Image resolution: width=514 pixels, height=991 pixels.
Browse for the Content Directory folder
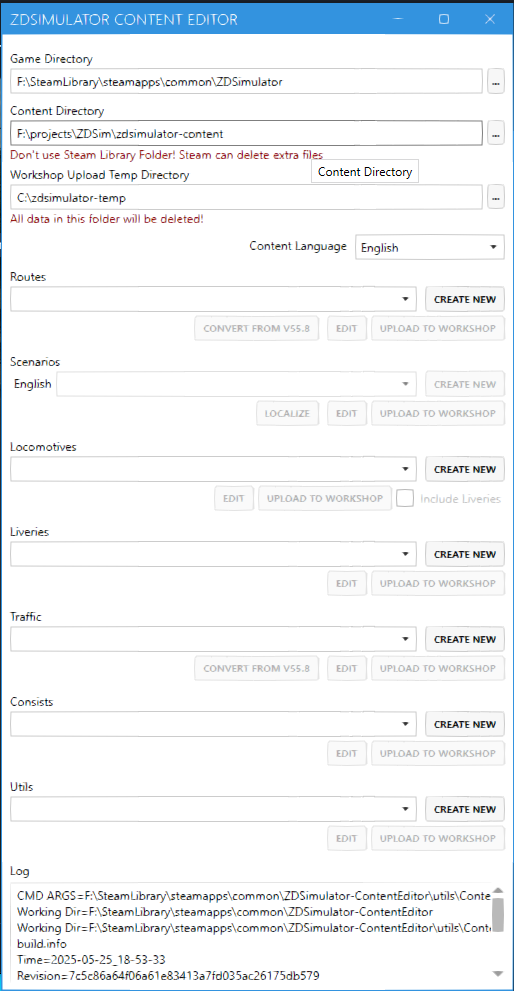(496, 133)
